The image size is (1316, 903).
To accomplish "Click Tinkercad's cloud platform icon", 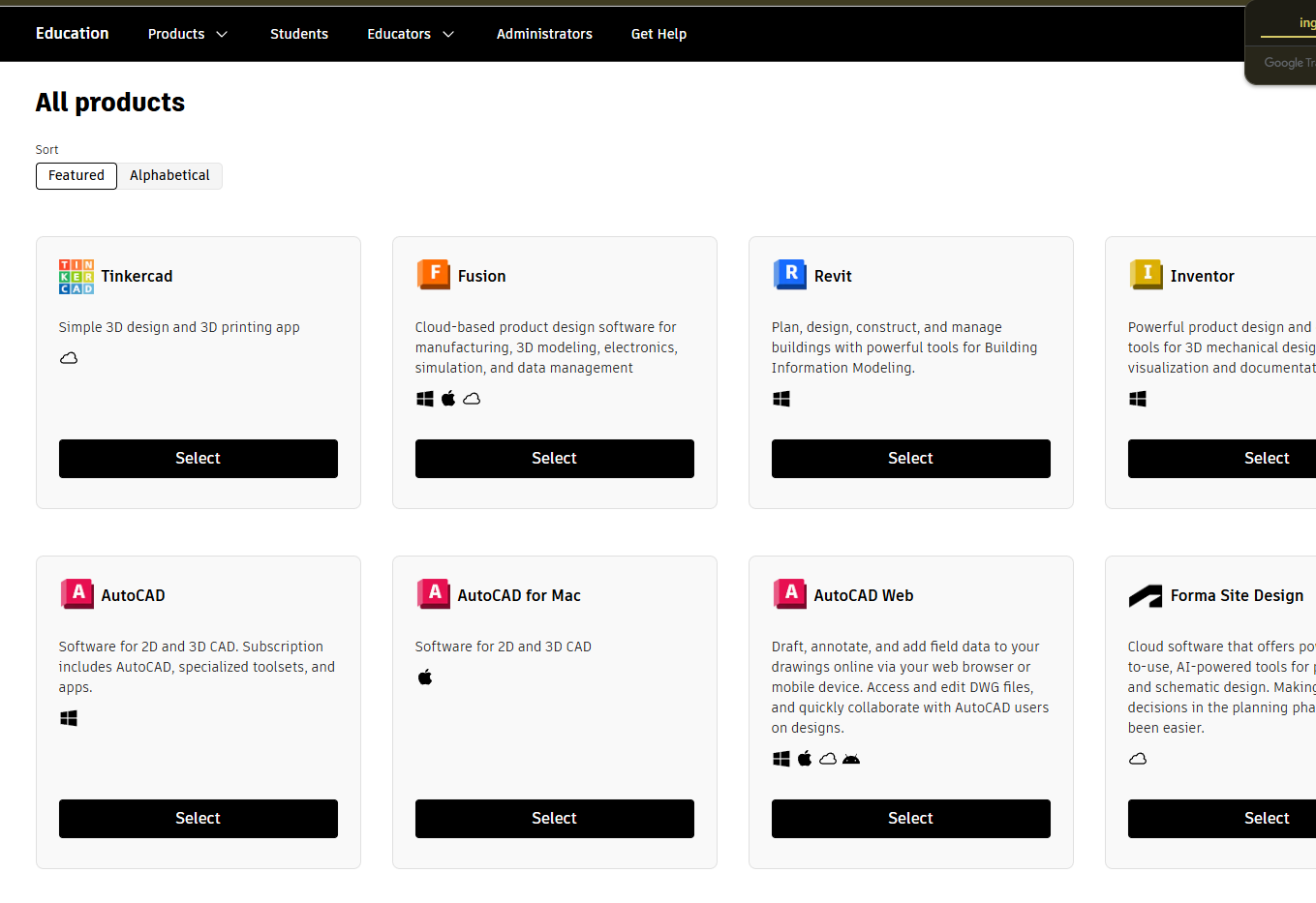I will click(x=69, y=358).
